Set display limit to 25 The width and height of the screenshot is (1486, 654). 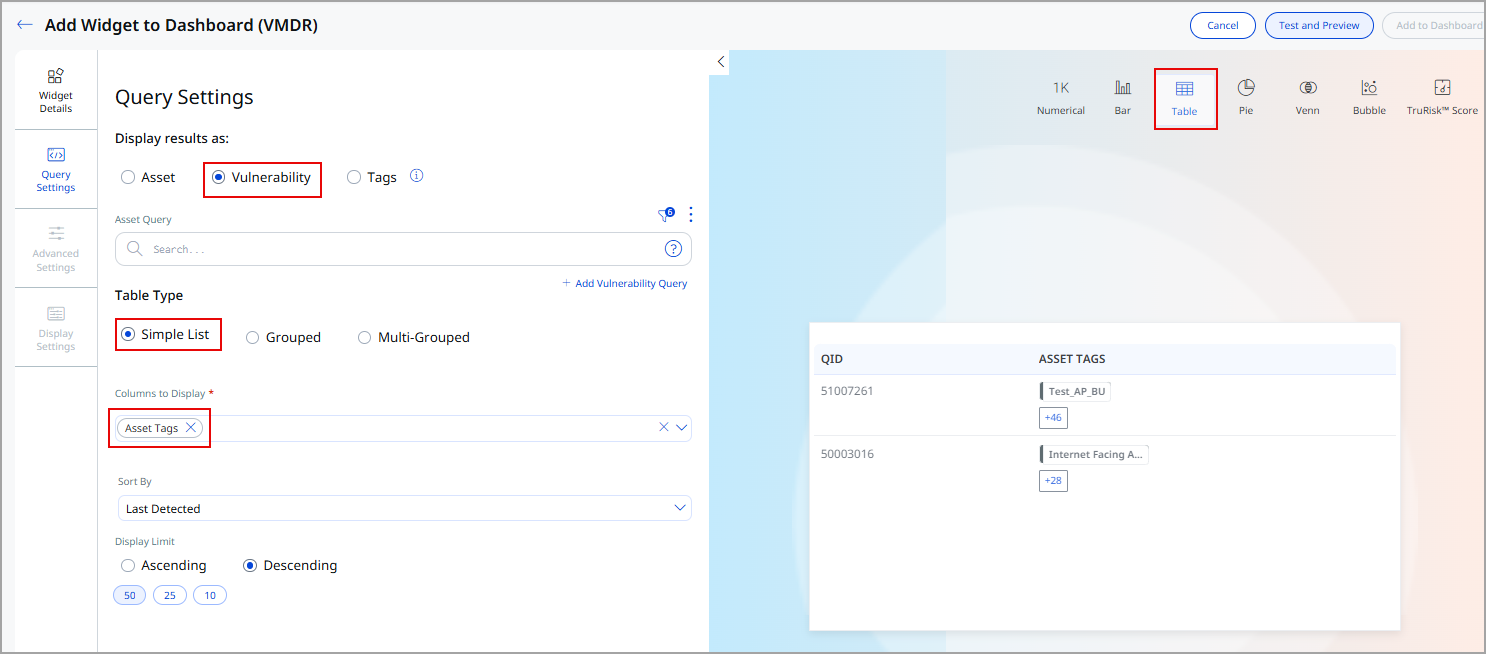pos(170,595)
